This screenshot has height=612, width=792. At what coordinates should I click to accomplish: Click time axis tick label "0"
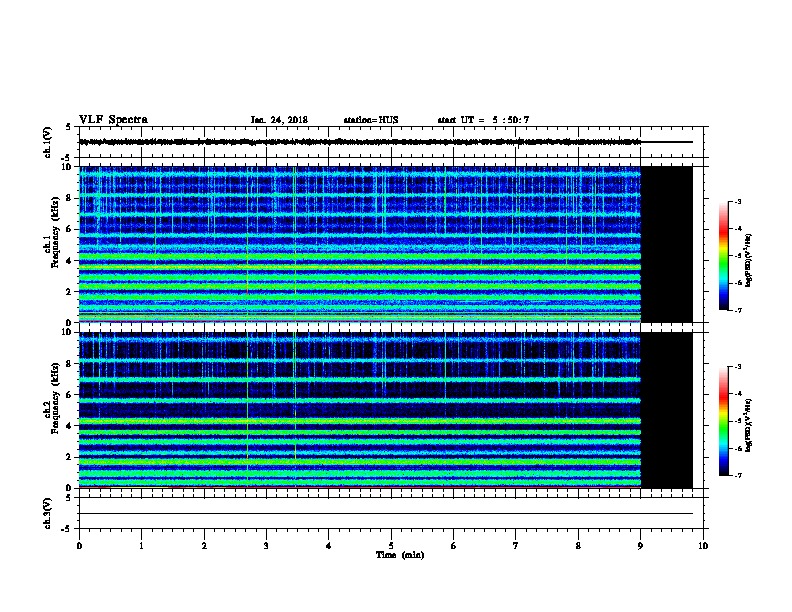[x=79, y=546]
